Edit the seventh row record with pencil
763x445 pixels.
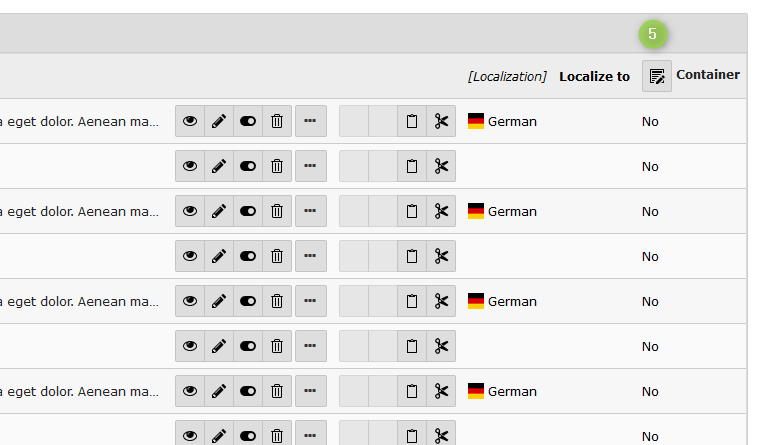pyautogui.click(x=219, y=391)
